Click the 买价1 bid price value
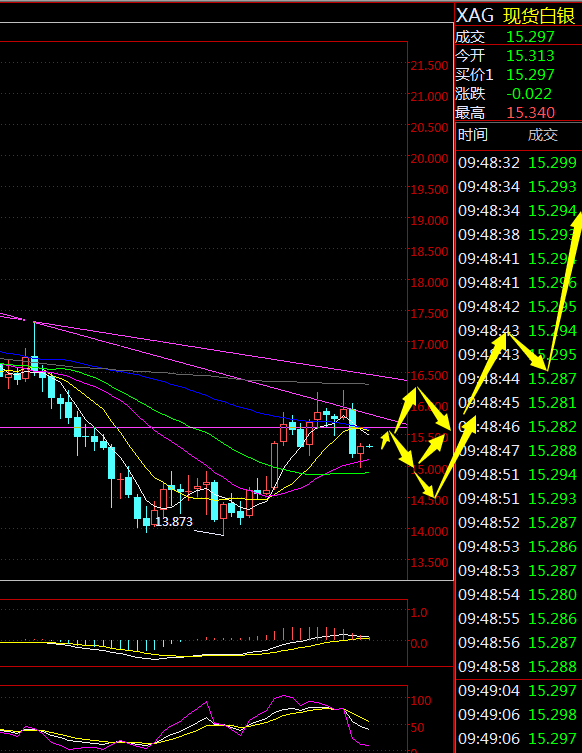 530,75
